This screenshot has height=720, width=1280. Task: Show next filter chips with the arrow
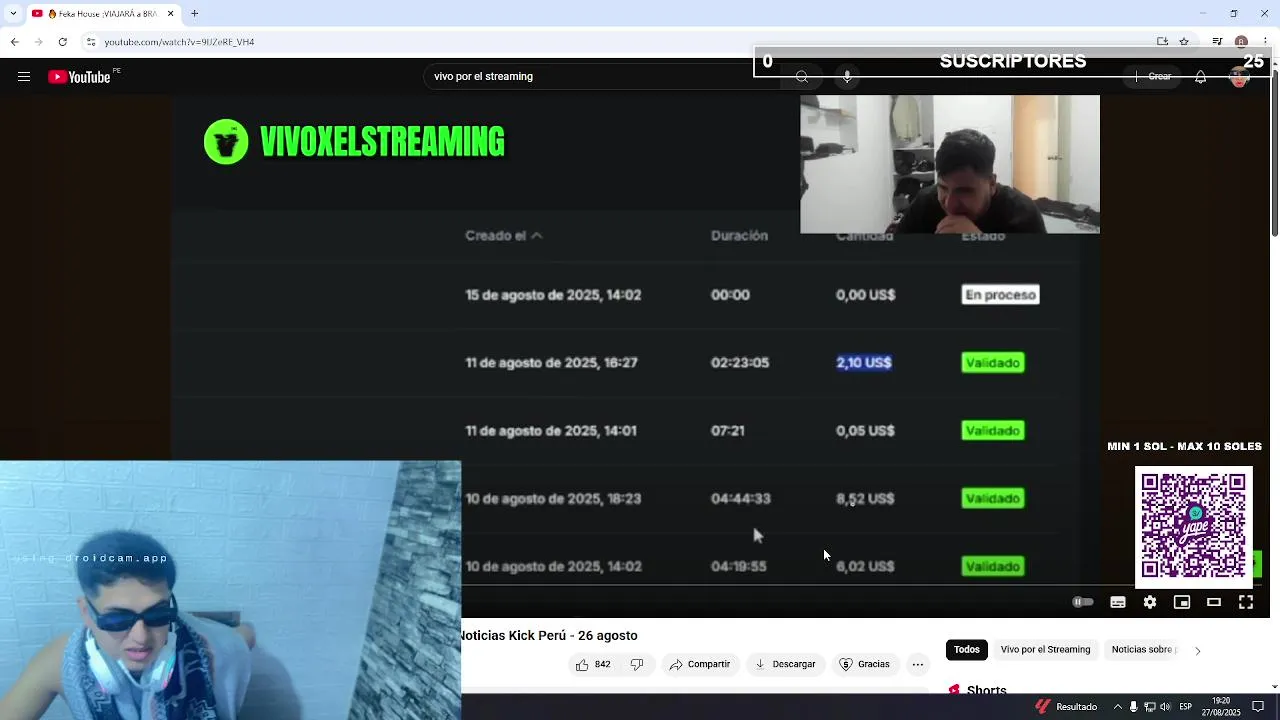click(1197, 650)
